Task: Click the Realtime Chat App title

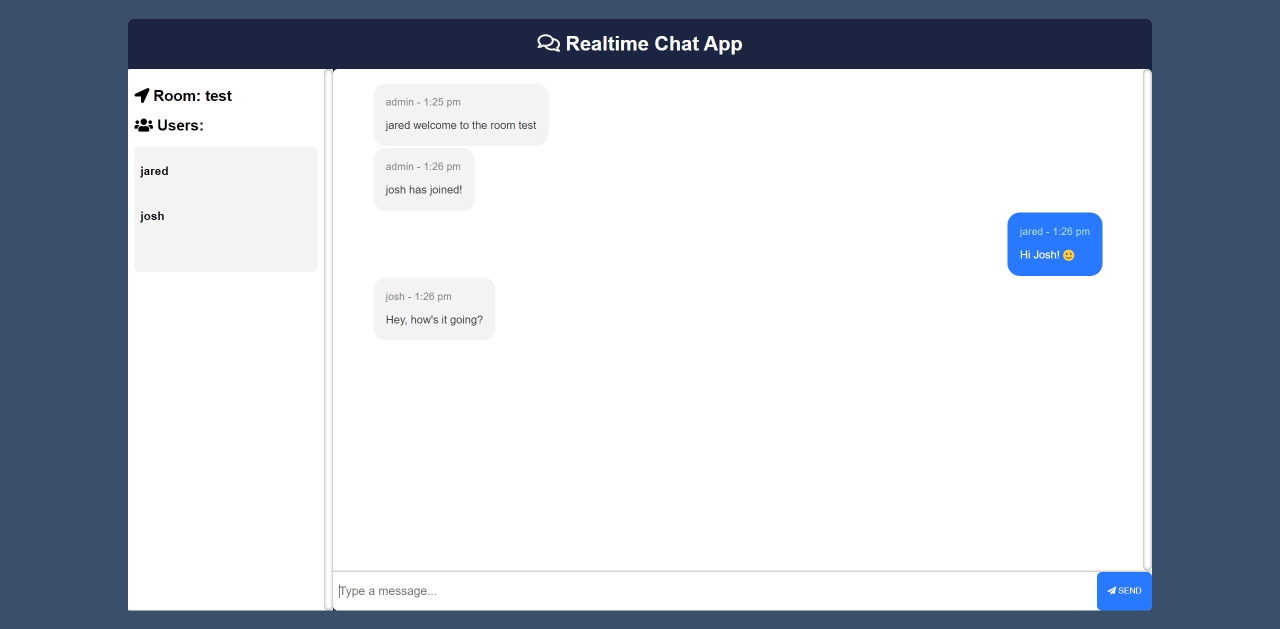Action: pos(654,44)
